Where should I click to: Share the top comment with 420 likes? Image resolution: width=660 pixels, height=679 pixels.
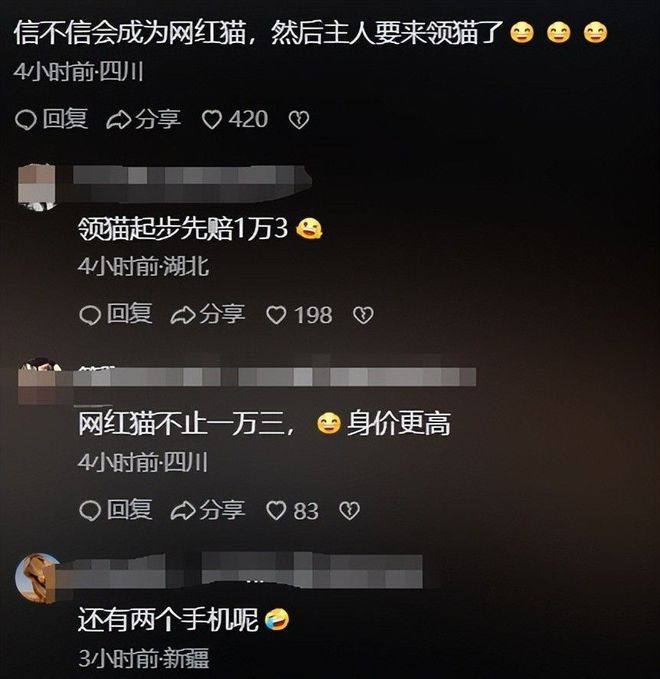[143, 119]
